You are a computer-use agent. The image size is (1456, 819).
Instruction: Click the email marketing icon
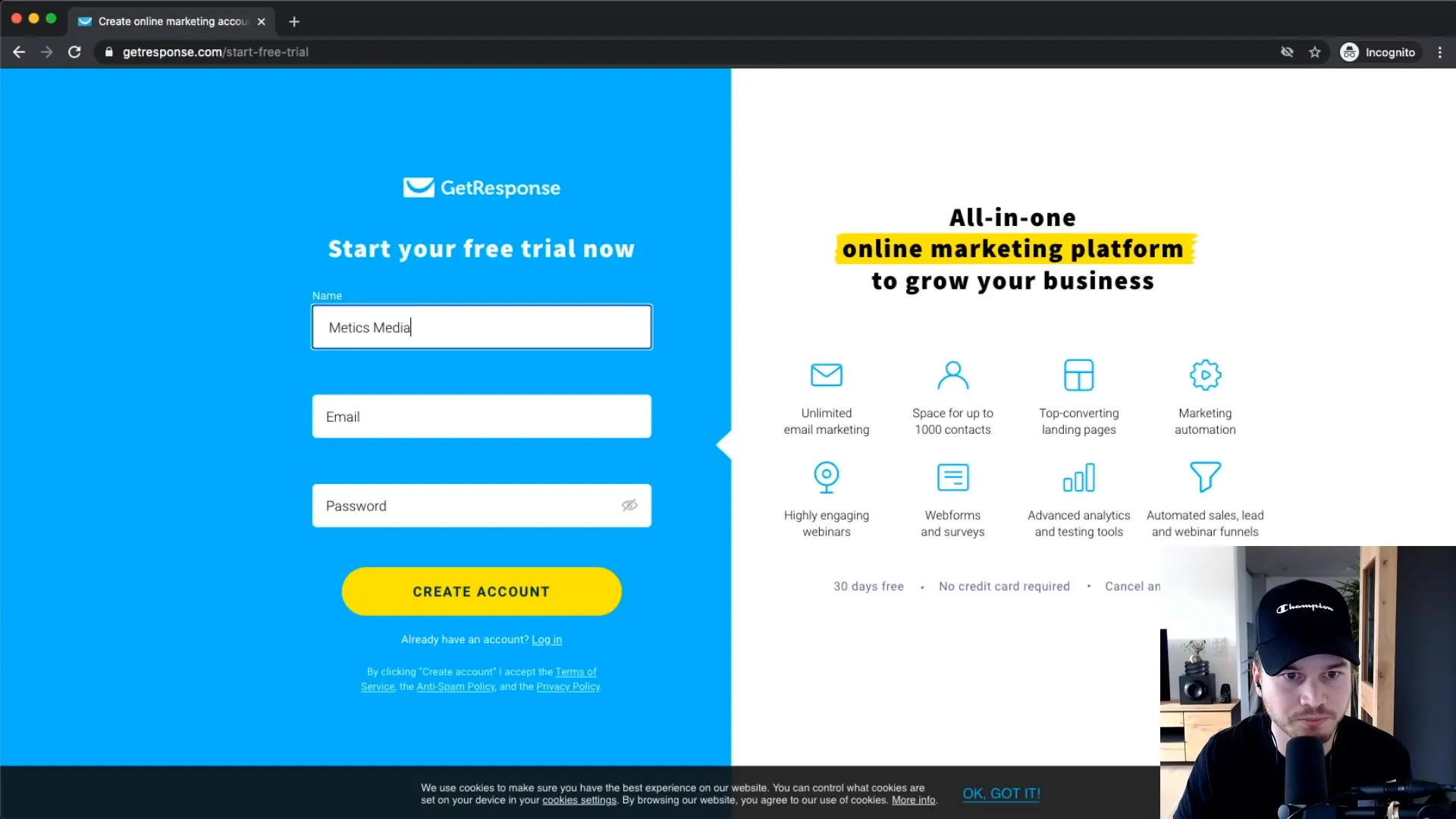[826, 374]
